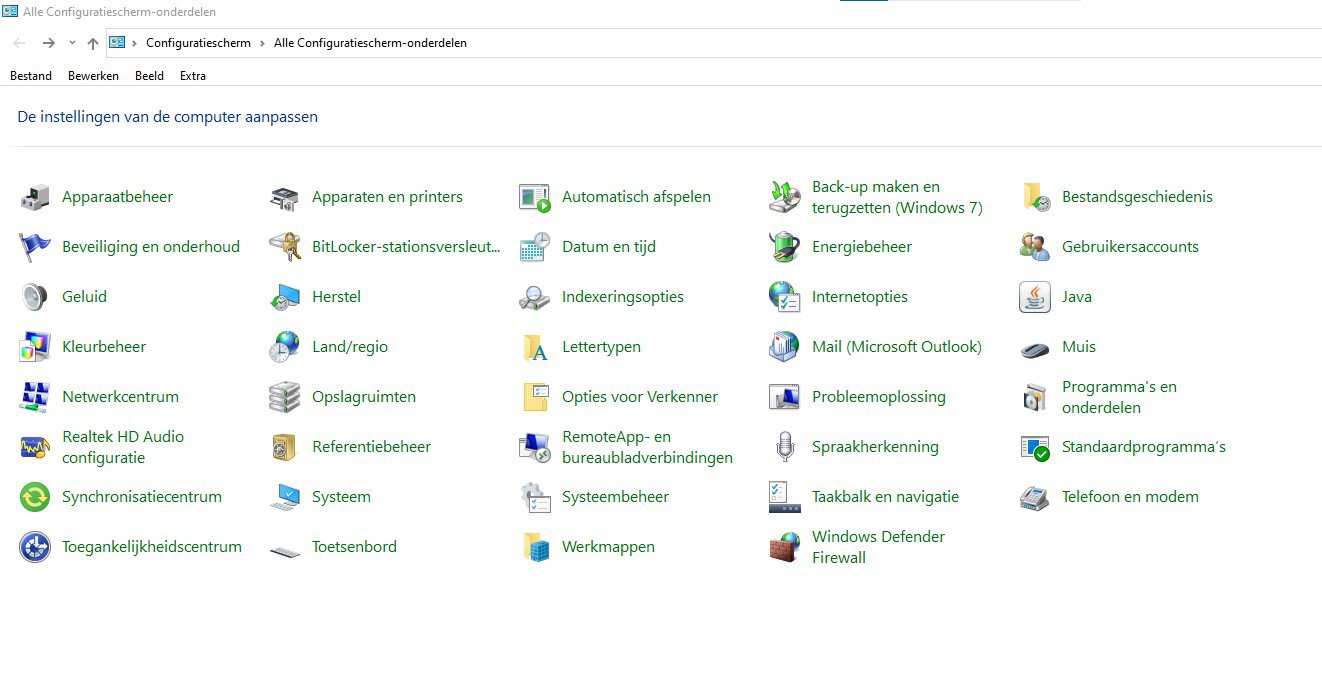Viewport: 1322px width, 697px height.
Task: Select the Automatisch afspelen icon
Action: [535, 197]
